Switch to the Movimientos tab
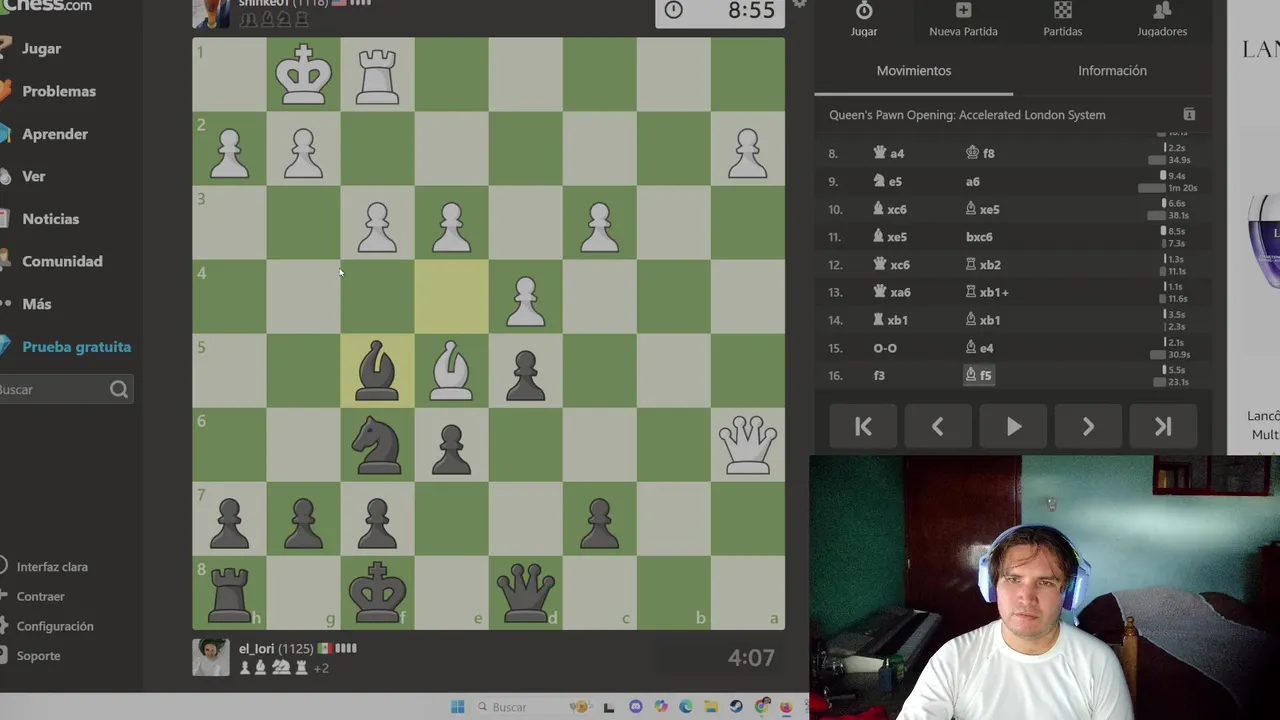The image size is (1280, 720). [x=914, y=71]
